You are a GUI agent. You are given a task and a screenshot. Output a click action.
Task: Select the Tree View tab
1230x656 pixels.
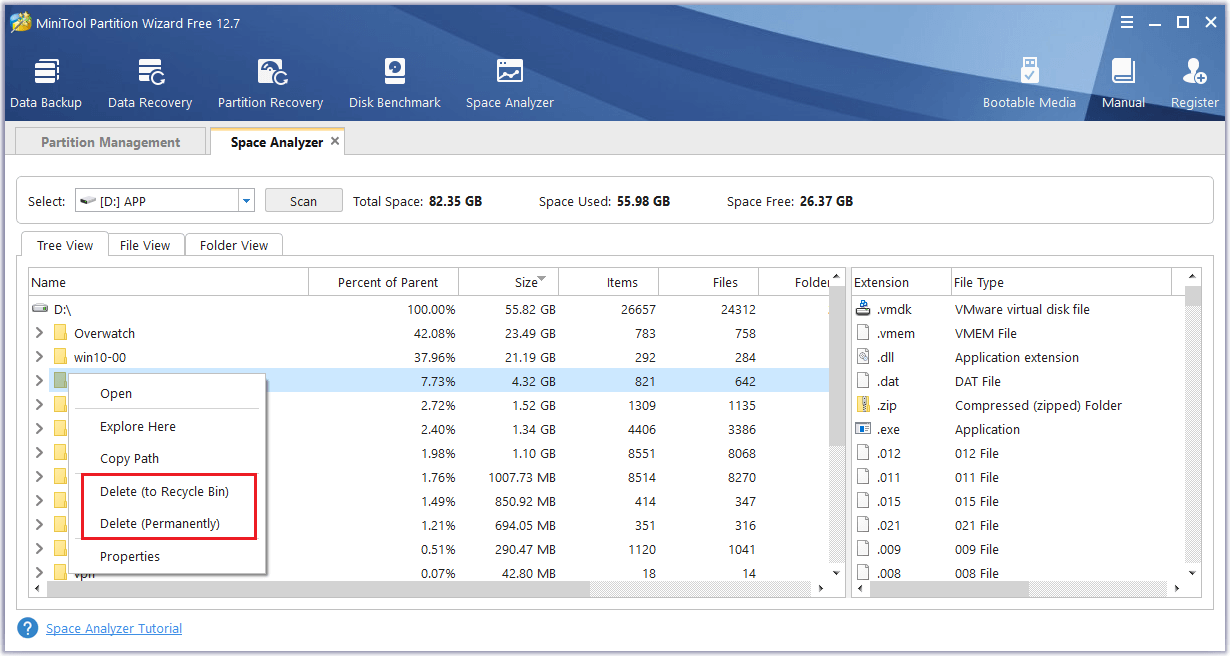click(65, 245)
